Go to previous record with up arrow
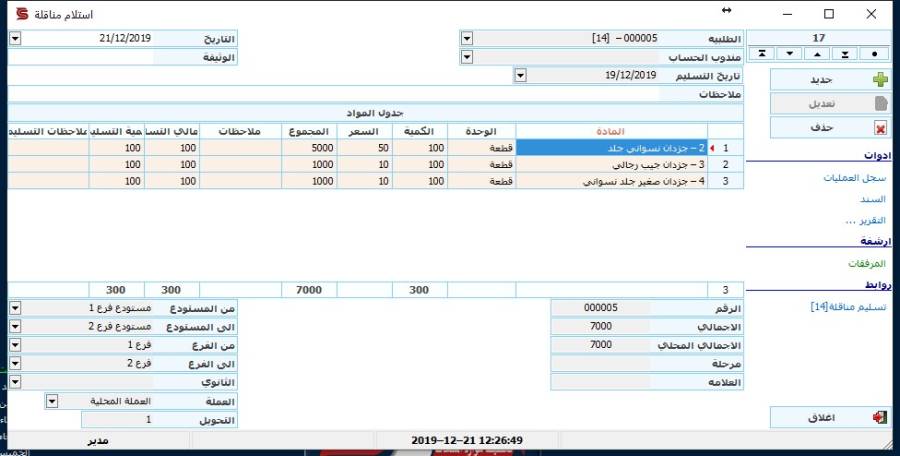This screenshot has width=900, height=456. tap(817, 53)
